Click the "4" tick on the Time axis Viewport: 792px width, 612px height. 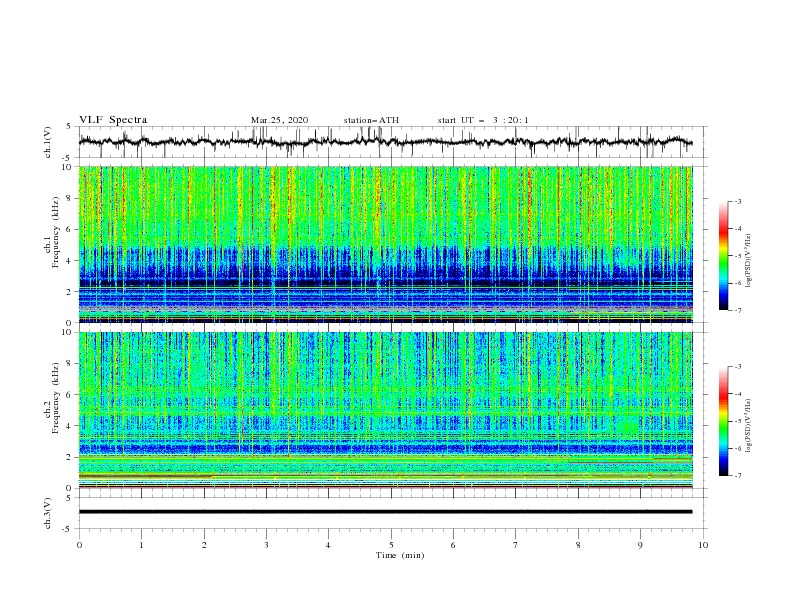329,545
